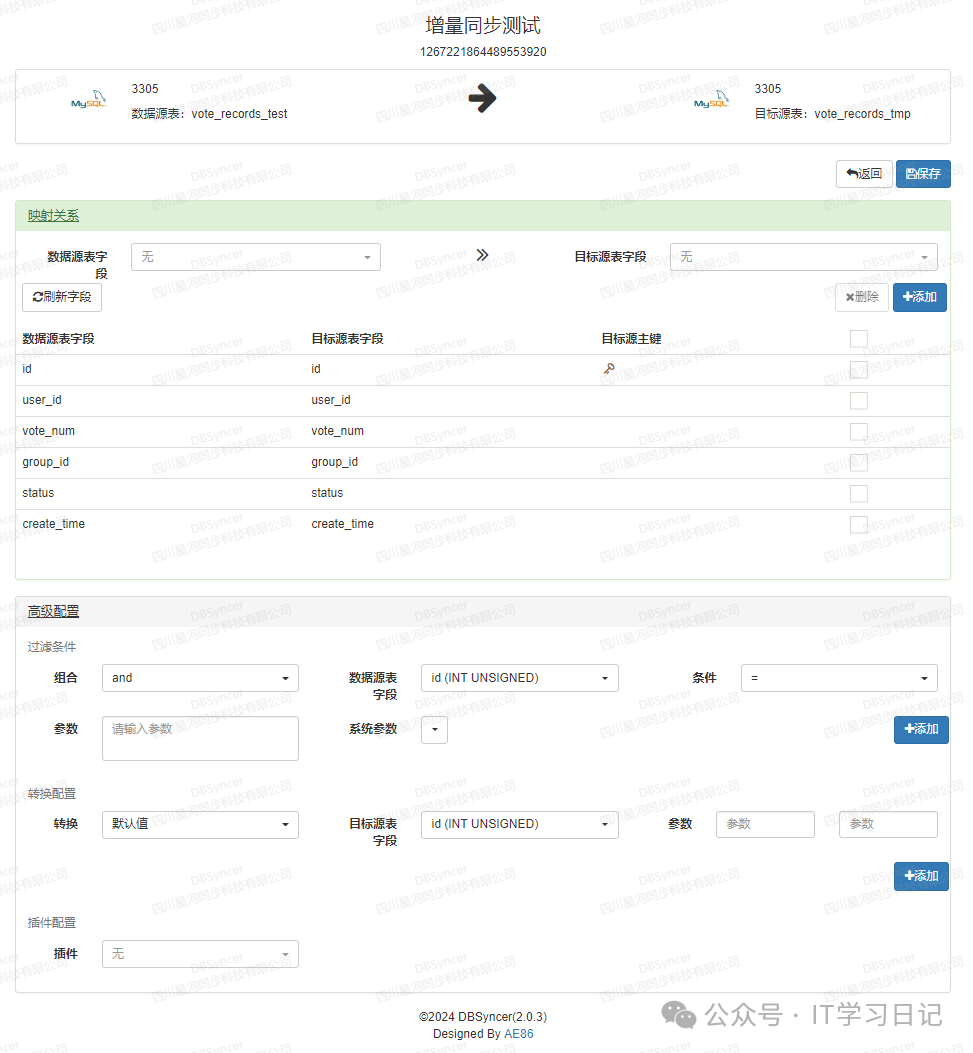
Task: Toggle the select-all checkbox in table header
Action: (858, 339)
